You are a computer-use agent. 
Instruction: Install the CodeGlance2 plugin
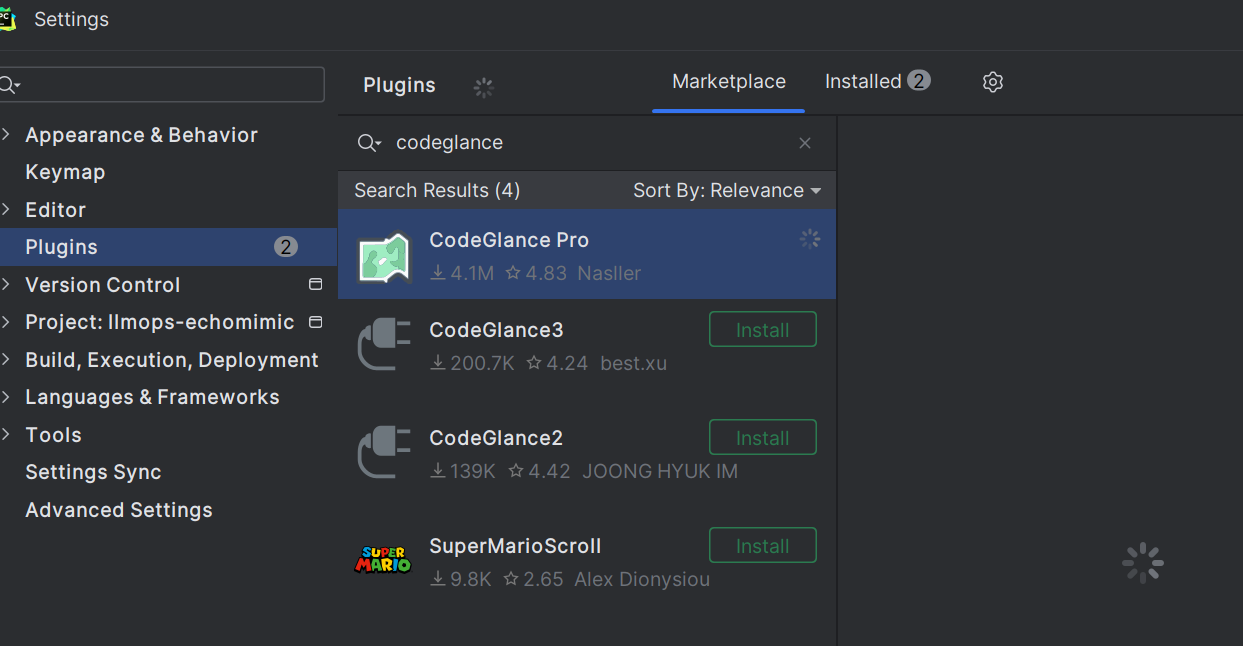pyautogui.click(x=763, y=438)
